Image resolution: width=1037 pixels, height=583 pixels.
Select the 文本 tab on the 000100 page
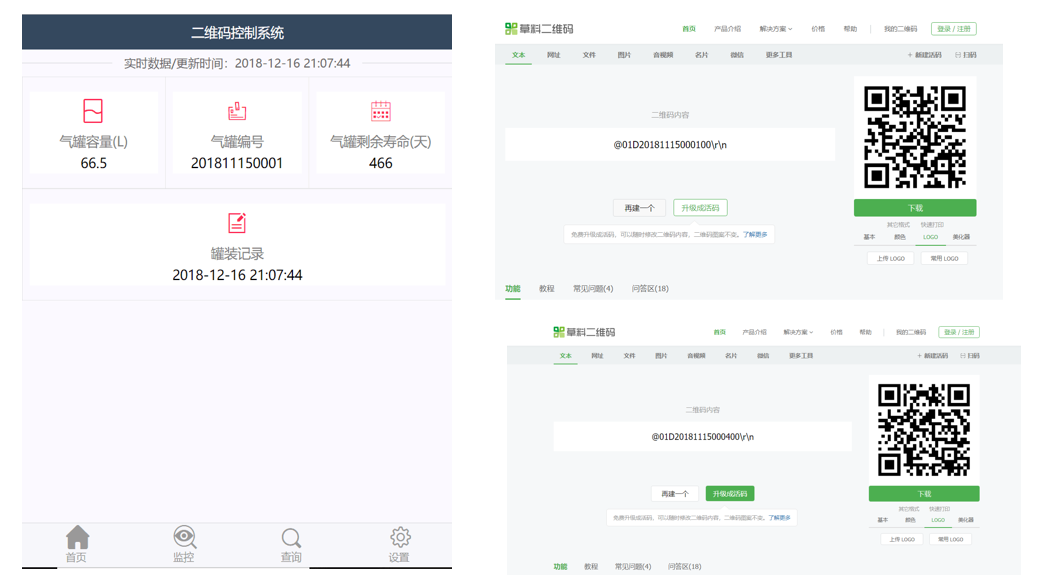click(x=518, y=55)
